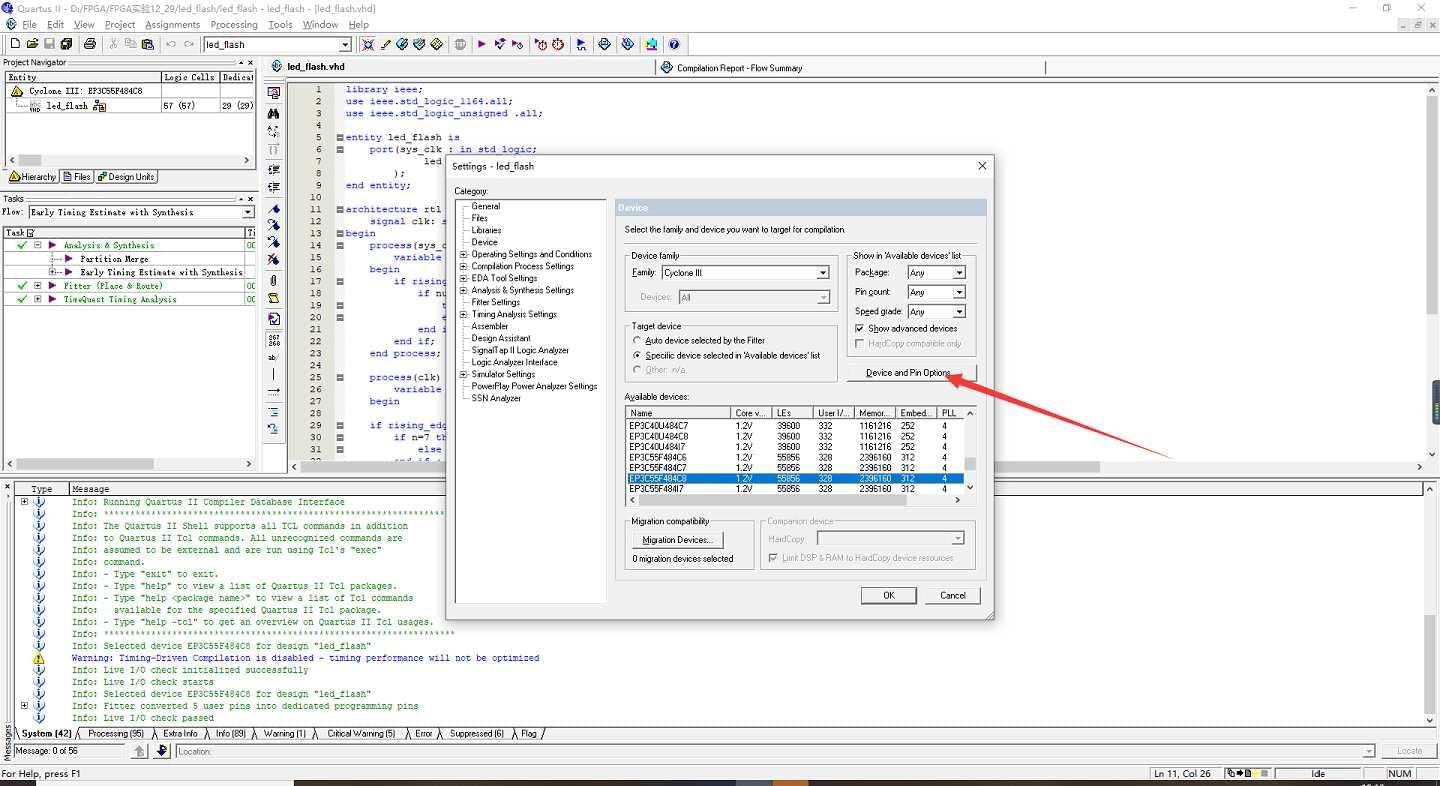Click the Start Analysis & Synthesis toolbar icon
This screenshot has width=1440, height=786.
(x=499, y=44)
